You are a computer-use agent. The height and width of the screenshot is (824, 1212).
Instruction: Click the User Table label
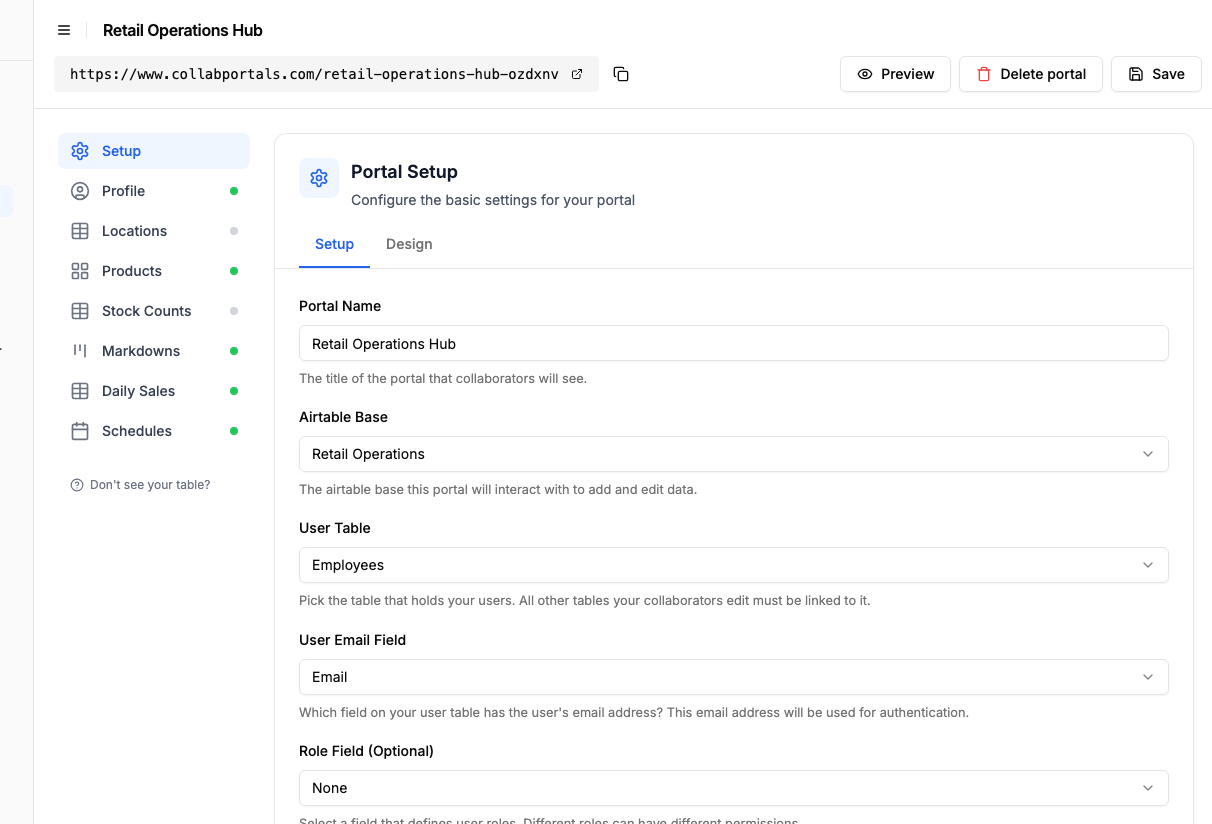(335, 528)
